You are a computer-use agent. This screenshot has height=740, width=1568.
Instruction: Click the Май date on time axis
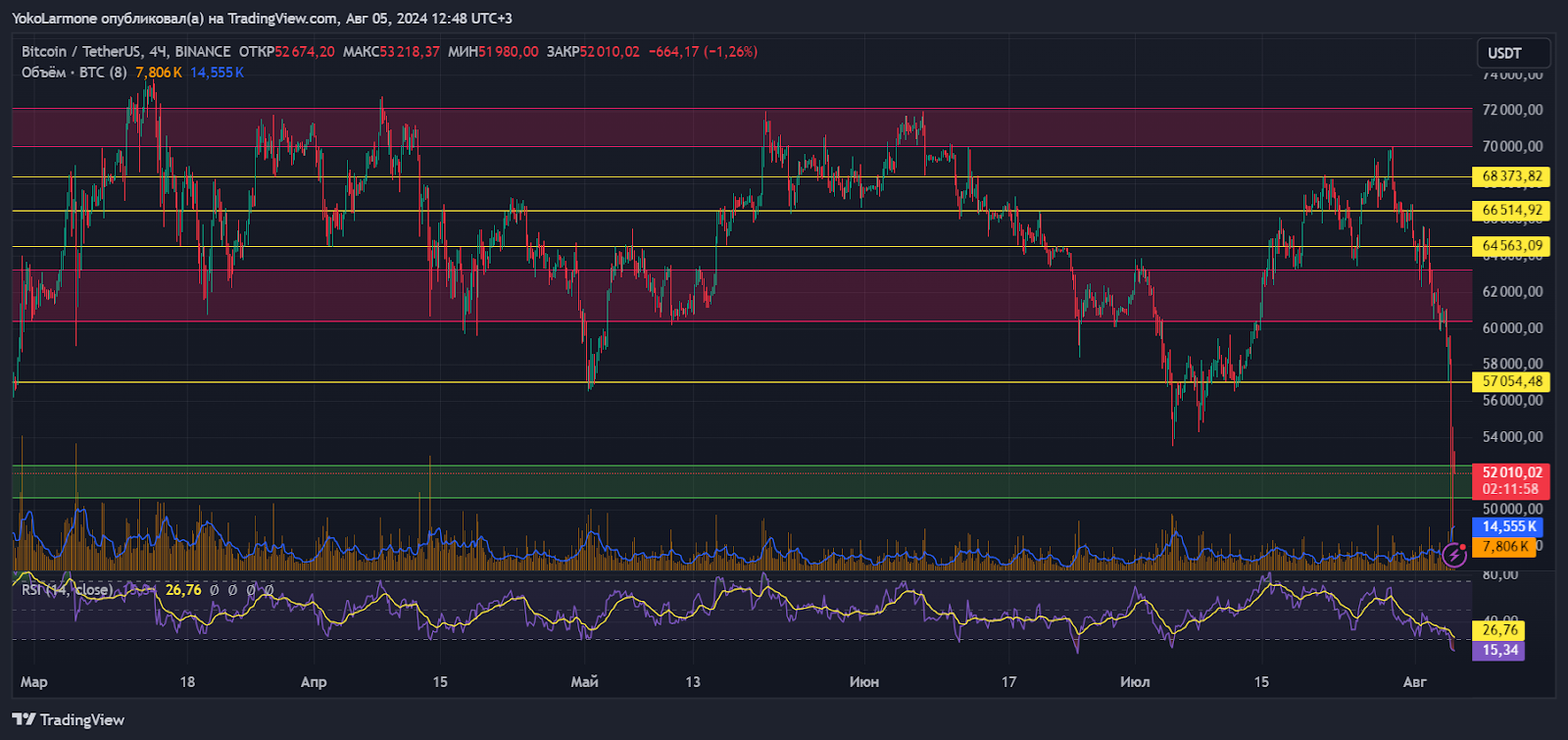585,682
